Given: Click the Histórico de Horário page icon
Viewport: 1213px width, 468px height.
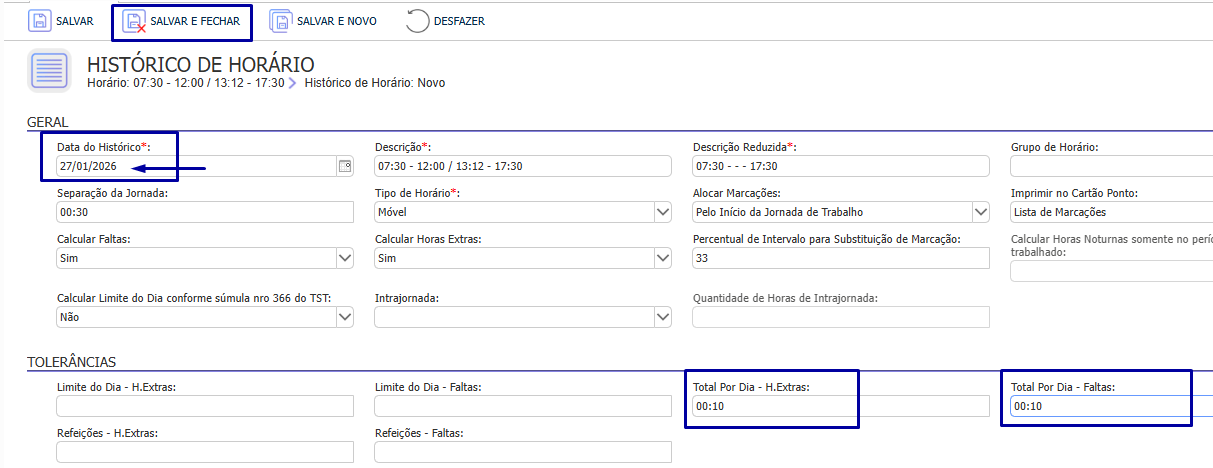Looking at the screenshot, I should (49, 71).
